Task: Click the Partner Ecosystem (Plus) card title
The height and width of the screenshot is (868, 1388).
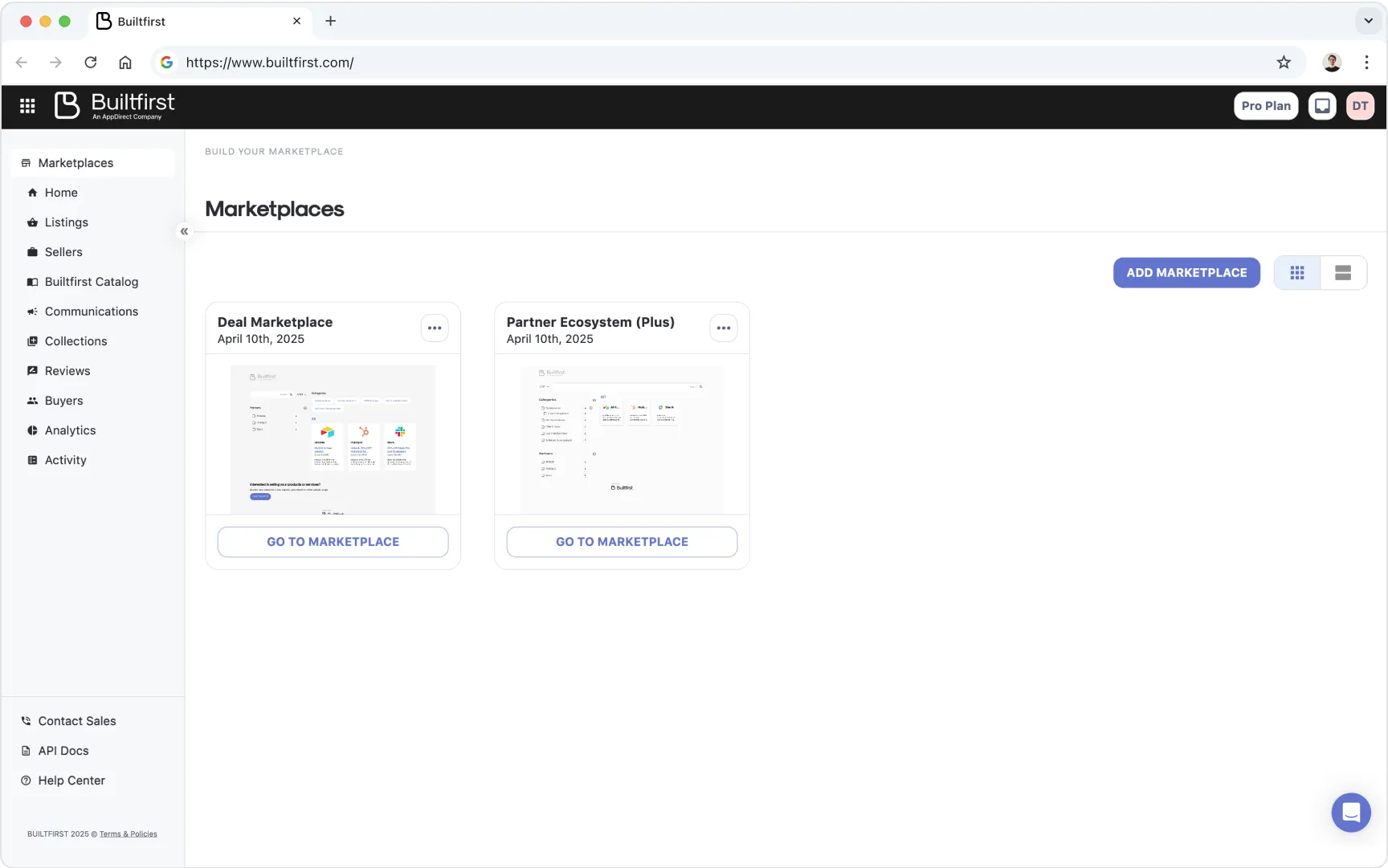Action: 590,322
